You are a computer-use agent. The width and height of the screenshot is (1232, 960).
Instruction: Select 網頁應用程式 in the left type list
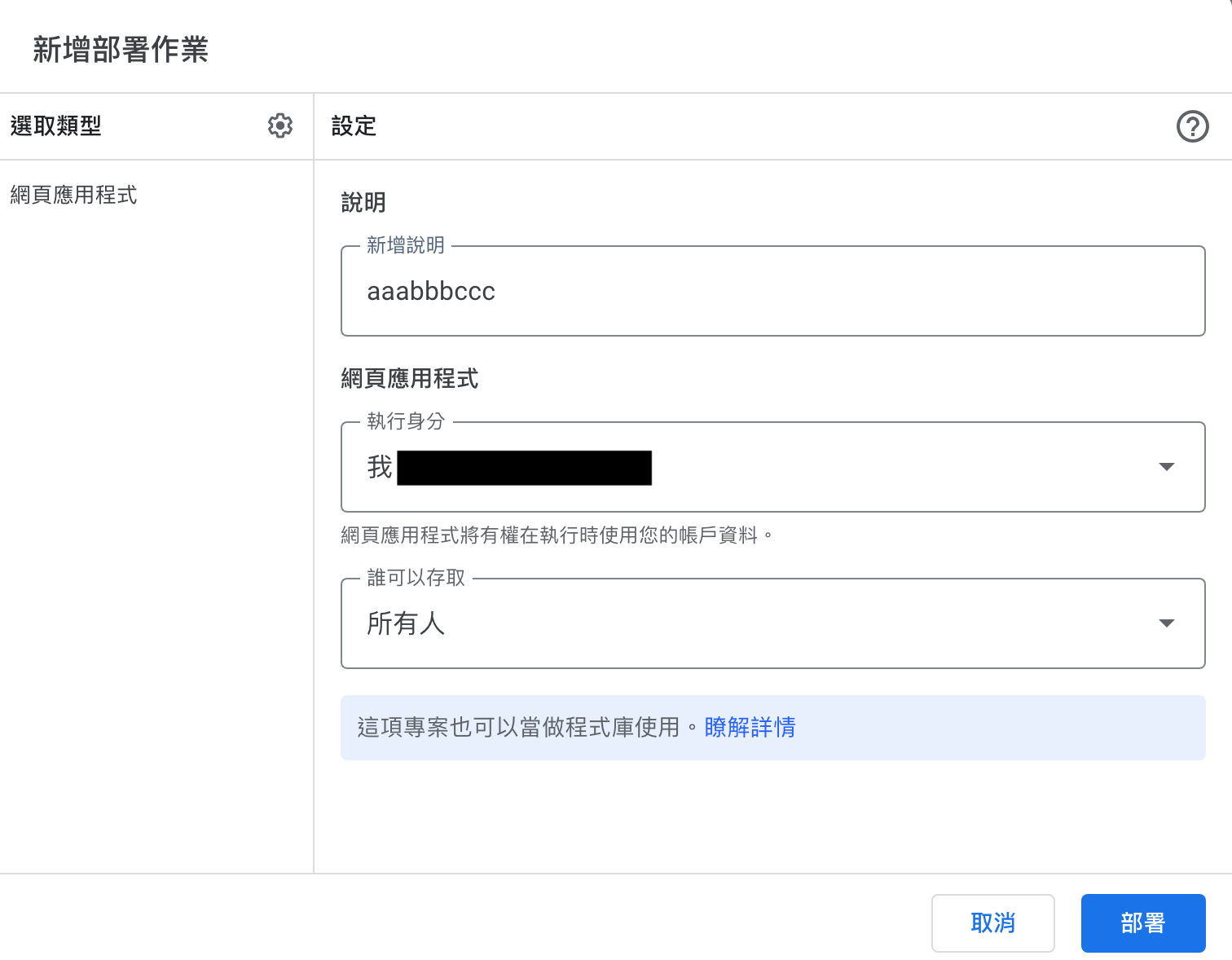pos(74,195)
